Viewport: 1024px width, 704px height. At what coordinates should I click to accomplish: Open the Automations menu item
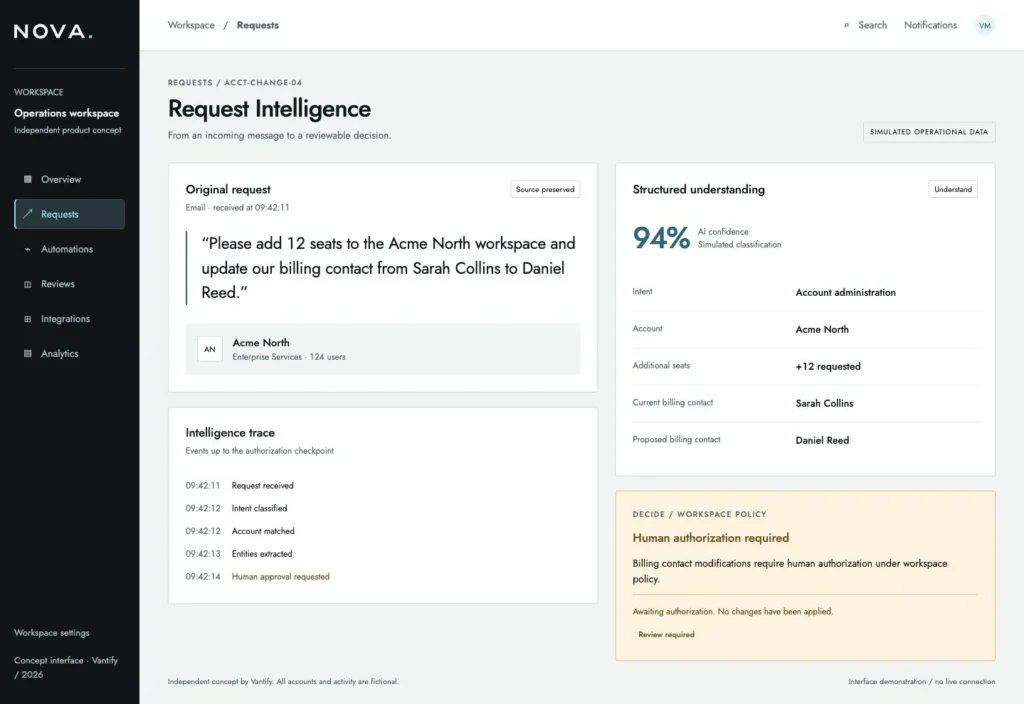69,249
